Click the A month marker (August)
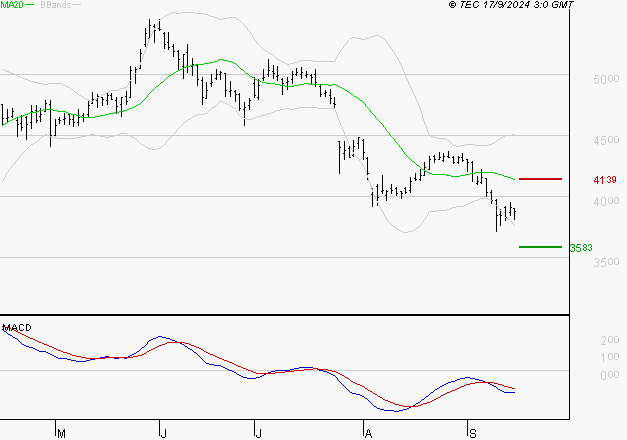627x440 pixels. tap(368, 434)
